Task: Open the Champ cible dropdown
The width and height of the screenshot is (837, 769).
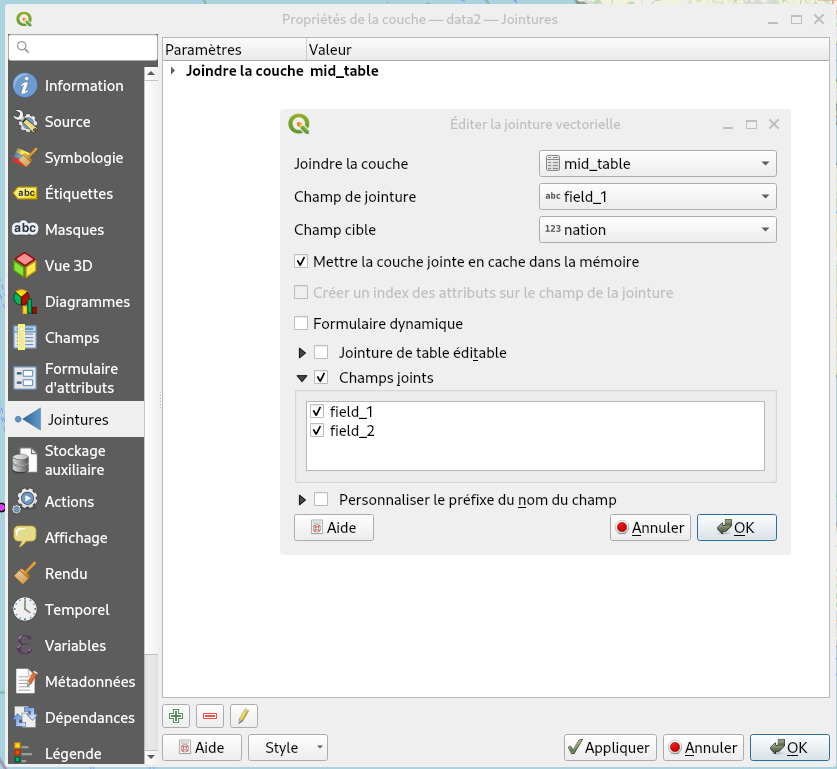Action: pyautogui.click(x=658, y=229)
